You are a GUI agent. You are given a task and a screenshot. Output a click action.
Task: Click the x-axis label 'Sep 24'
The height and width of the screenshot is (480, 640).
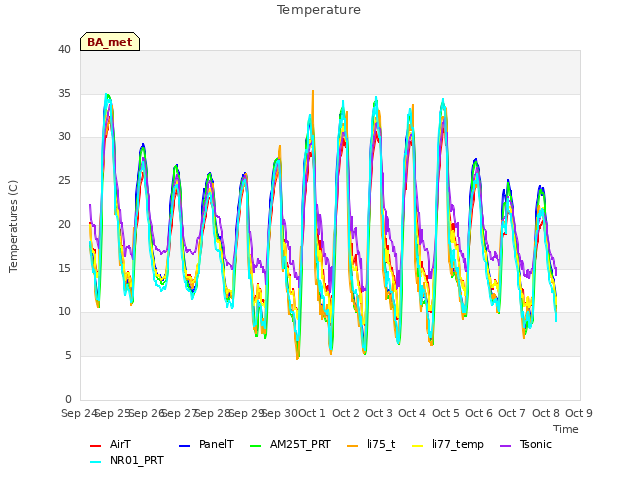79,413
